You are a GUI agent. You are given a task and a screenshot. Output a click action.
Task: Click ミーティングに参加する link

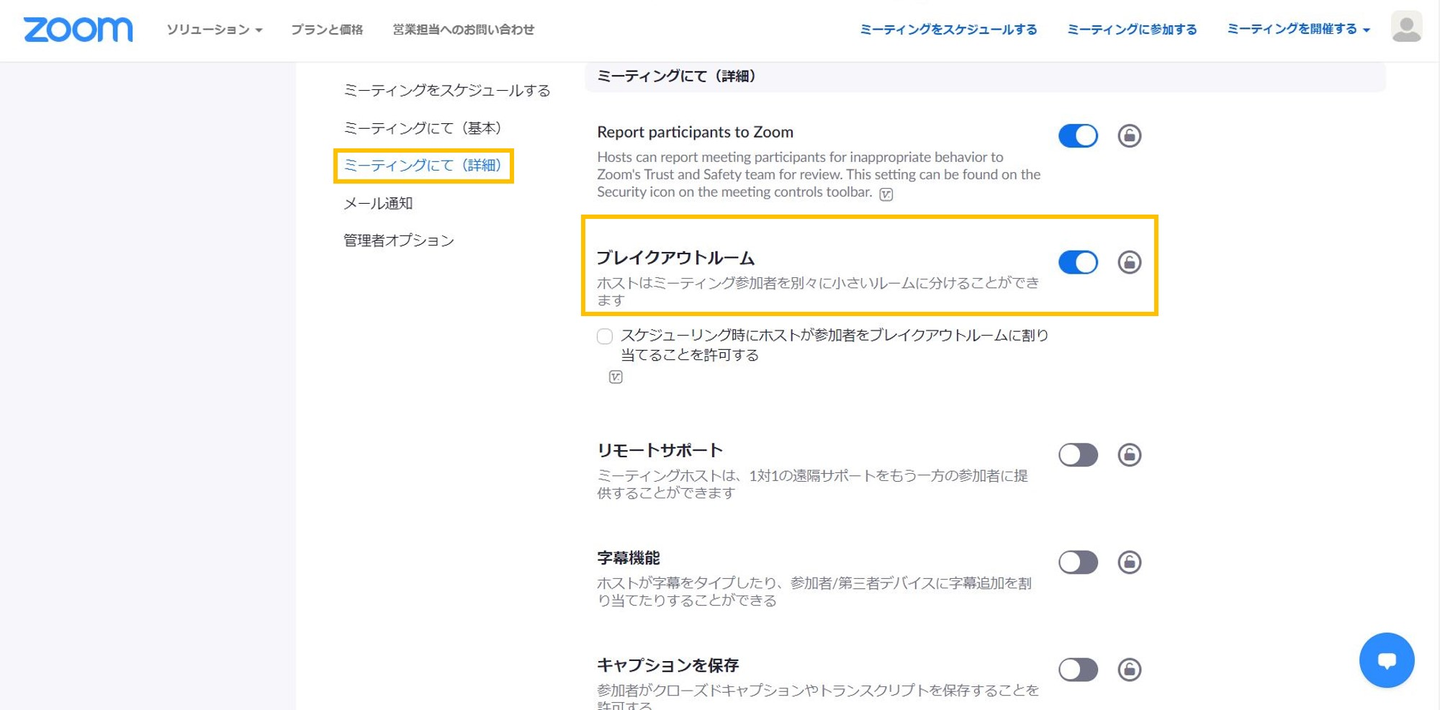[x=1132, y=29]
